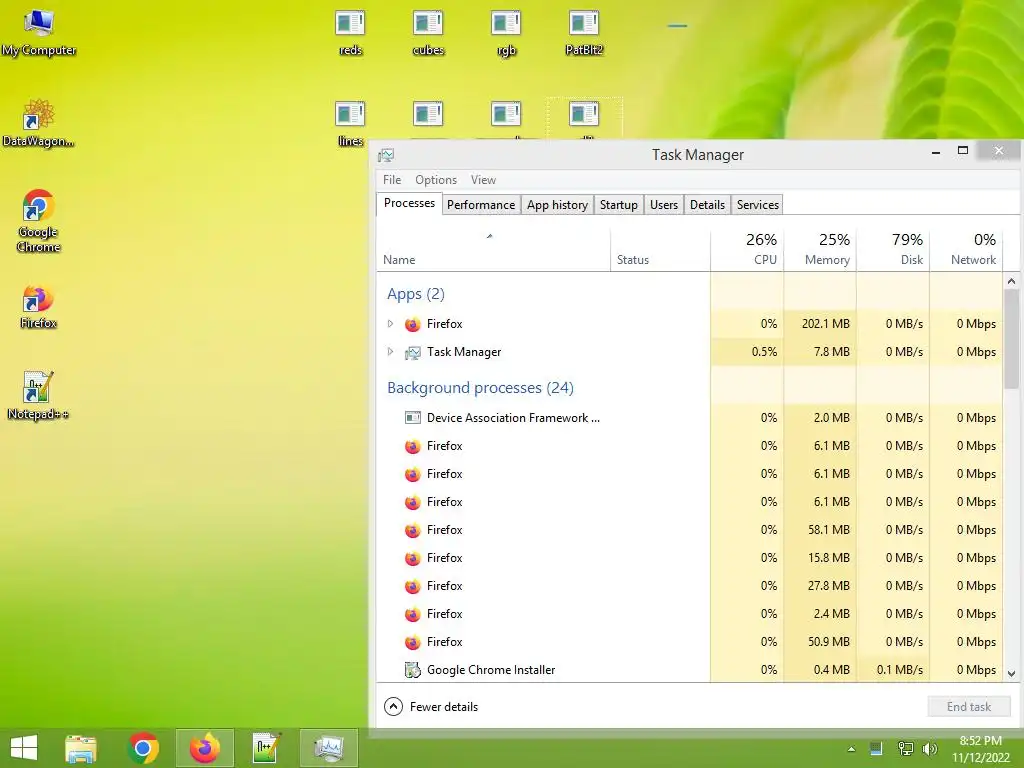Select Google Chrome desktop shortcut
The width and height of the screenshot is (1024, 768).
[39, 220]
